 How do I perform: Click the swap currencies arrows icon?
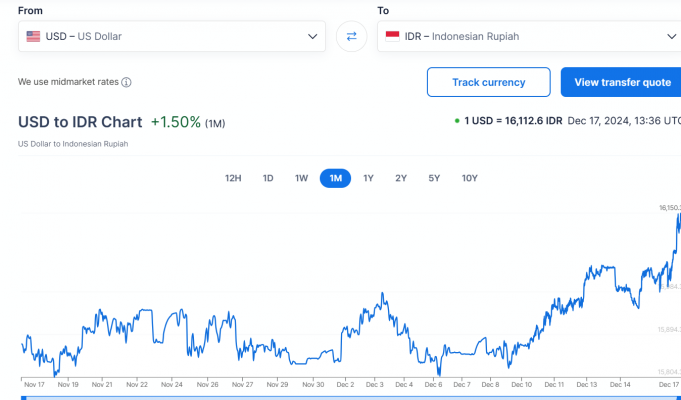coord(351,37)
